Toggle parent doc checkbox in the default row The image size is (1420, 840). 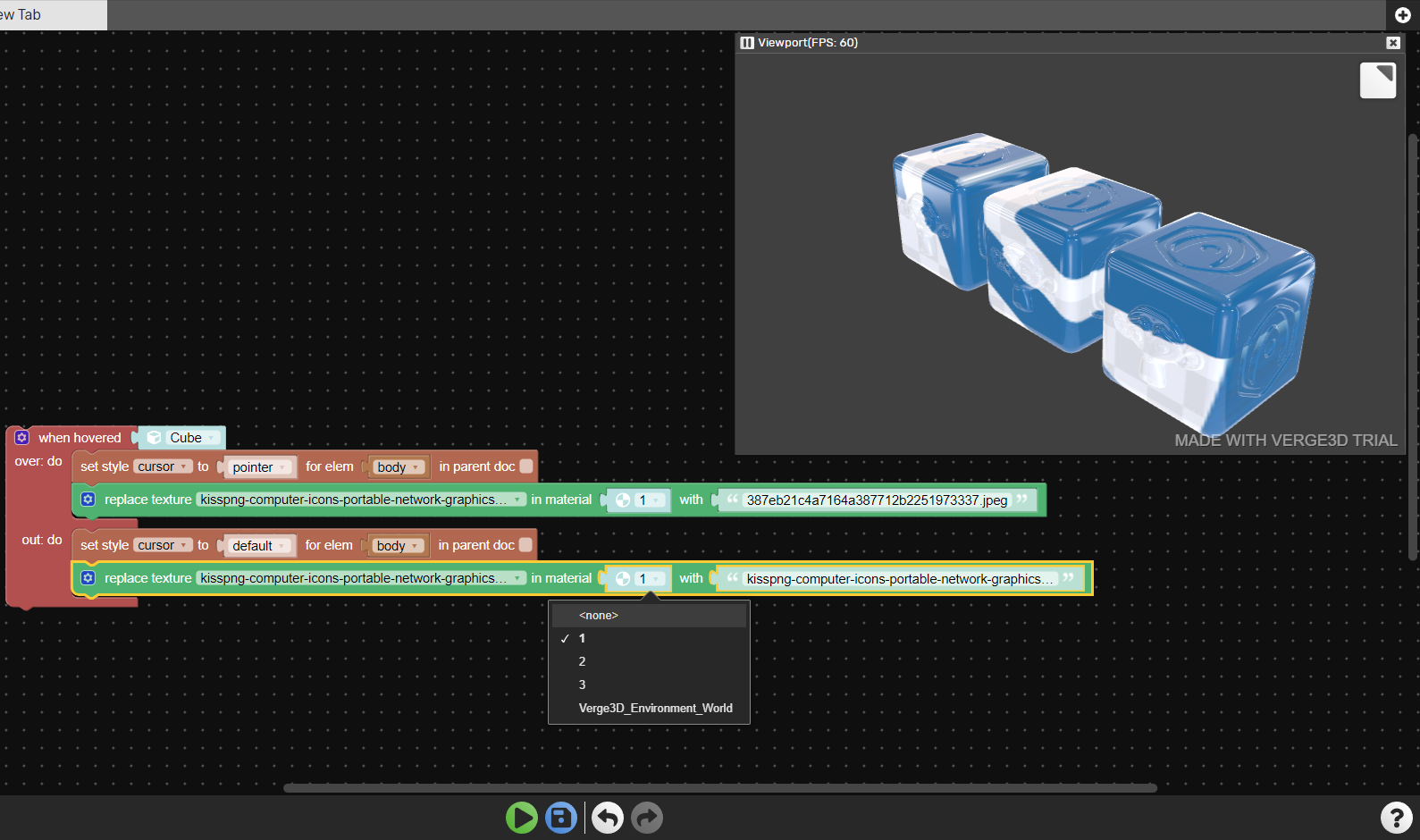click(525, 545)
